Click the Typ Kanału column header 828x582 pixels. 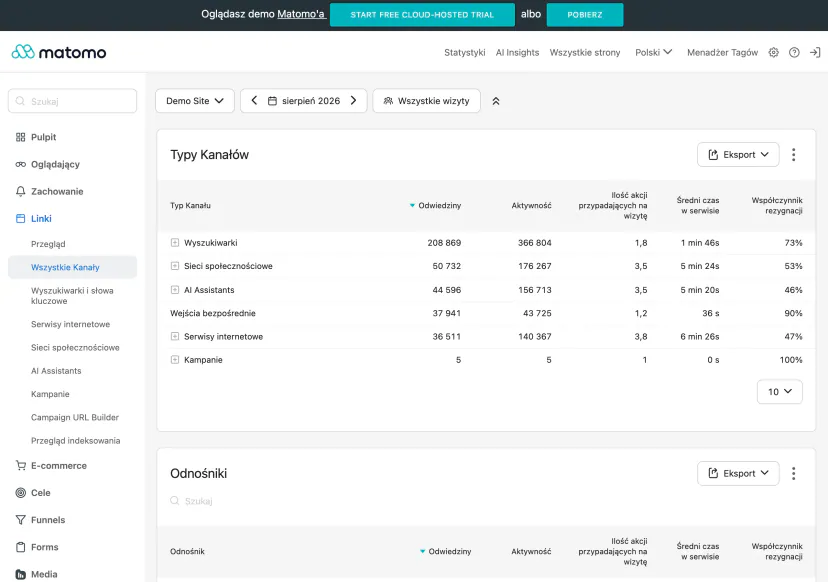[x=190, y=205]
